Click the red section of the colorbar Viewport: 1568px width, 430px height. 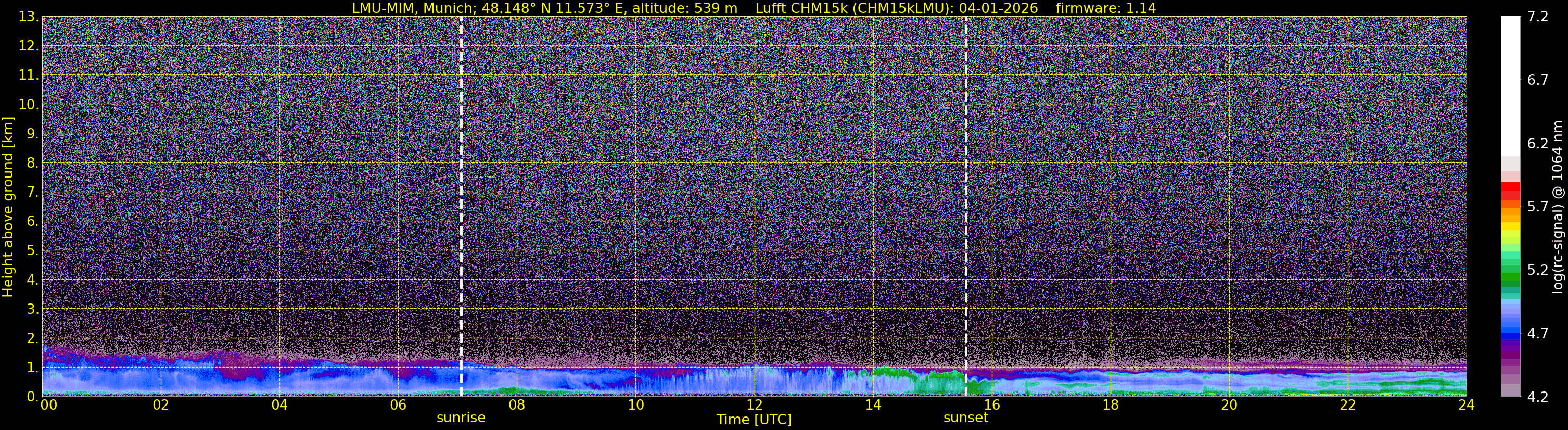(1510, 191)
